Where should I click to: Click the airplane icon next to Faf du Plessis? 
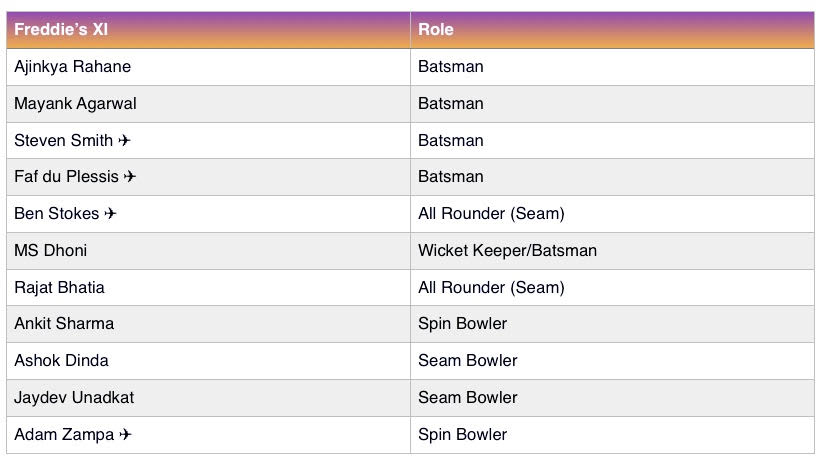coord(130,176)
